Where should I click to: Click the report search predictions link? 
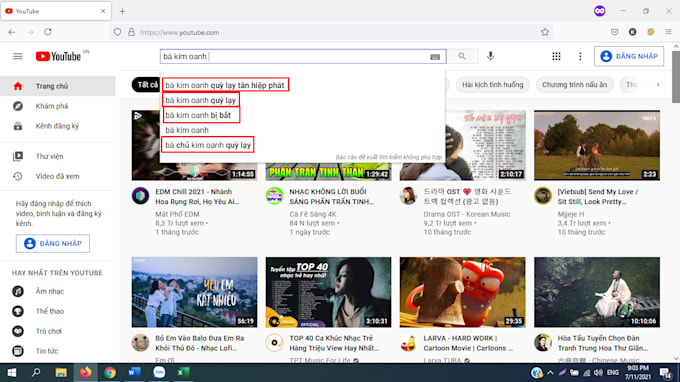coord(389,157)
